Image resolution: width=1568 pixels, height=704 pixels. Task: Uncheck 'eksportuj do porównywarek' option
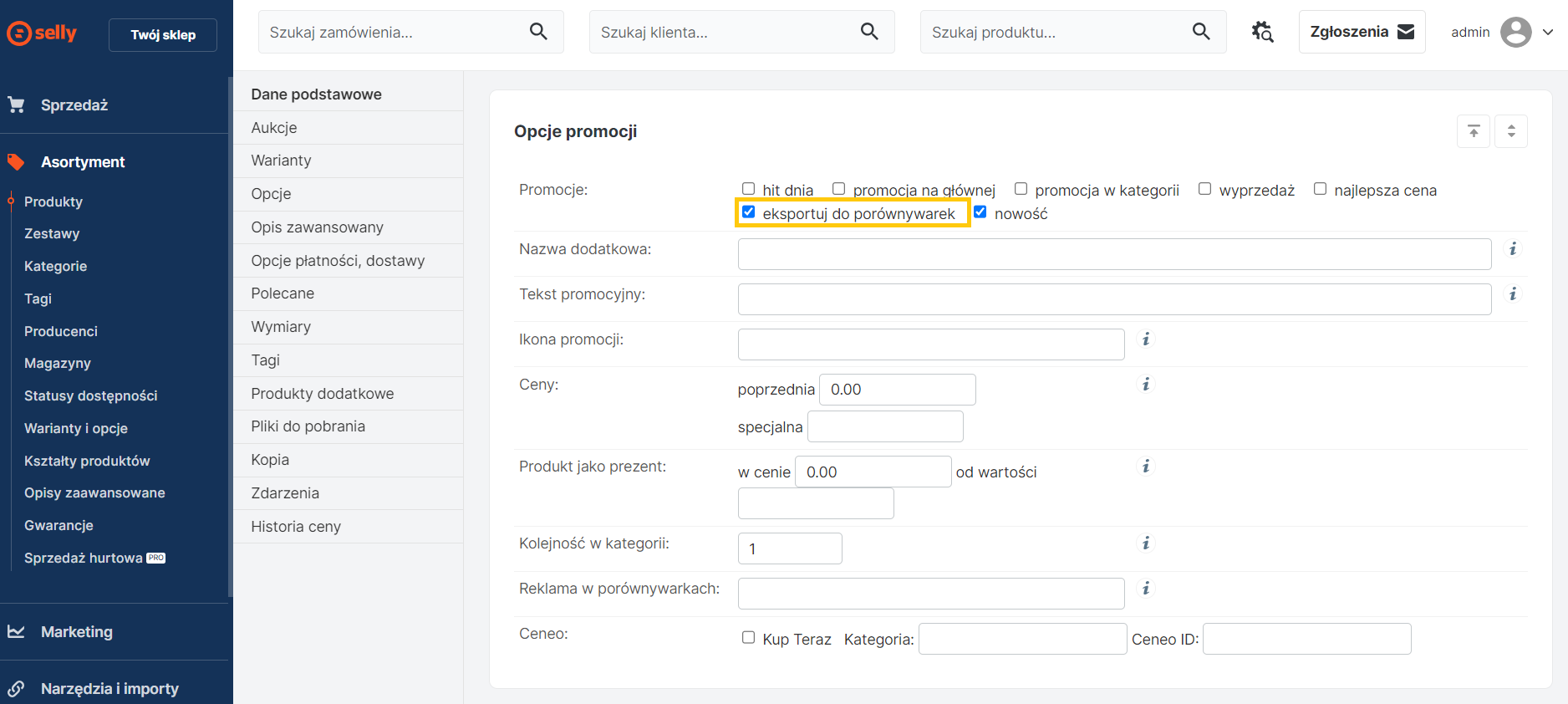click(749, 212)
